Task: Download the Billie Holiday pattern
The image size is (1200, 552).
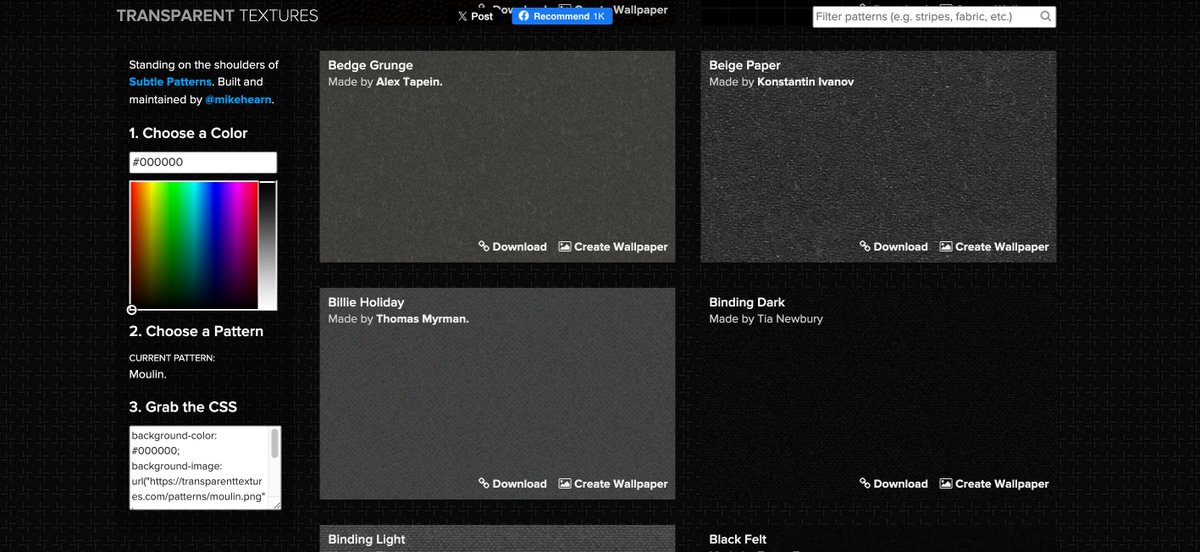Action: point(520,484)
